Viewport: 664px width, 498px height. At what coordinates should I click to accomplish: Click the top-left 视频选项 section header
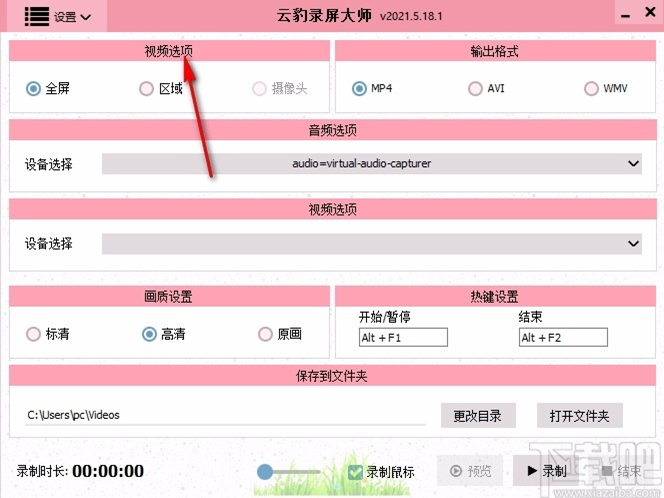coord(169,51)
